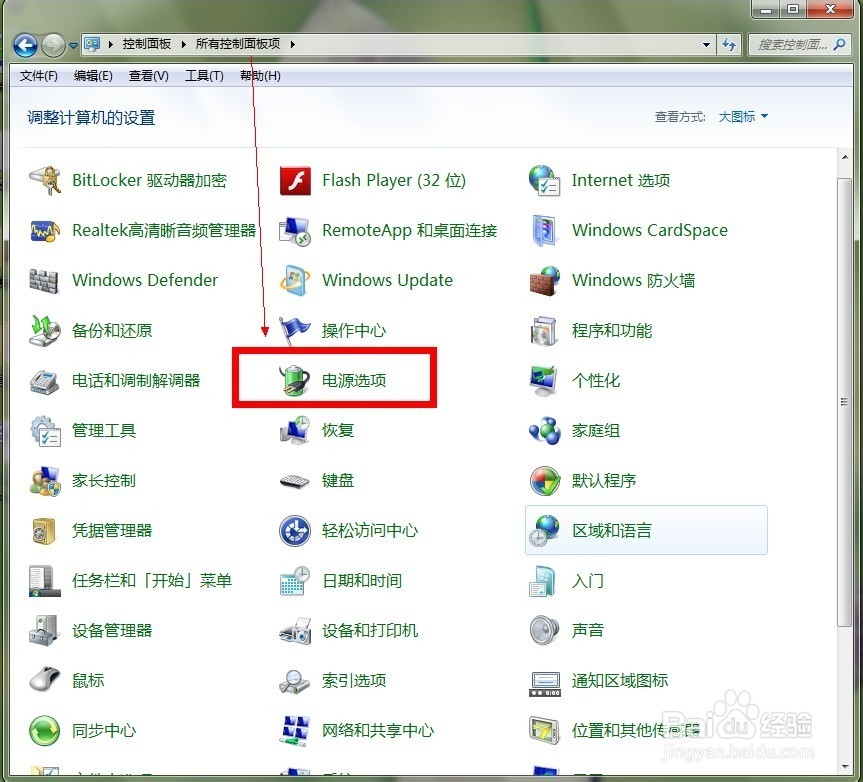The height and width of the screenshot is (782, 863).
Task: Open Internet 选项 globe icon
Action: pyautogui.click(x=544, y=180)
